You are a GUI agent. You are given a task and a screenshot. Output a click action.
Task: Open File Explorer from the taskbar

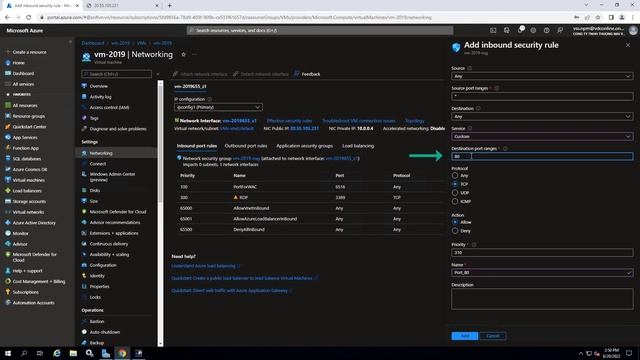point(73,353)
